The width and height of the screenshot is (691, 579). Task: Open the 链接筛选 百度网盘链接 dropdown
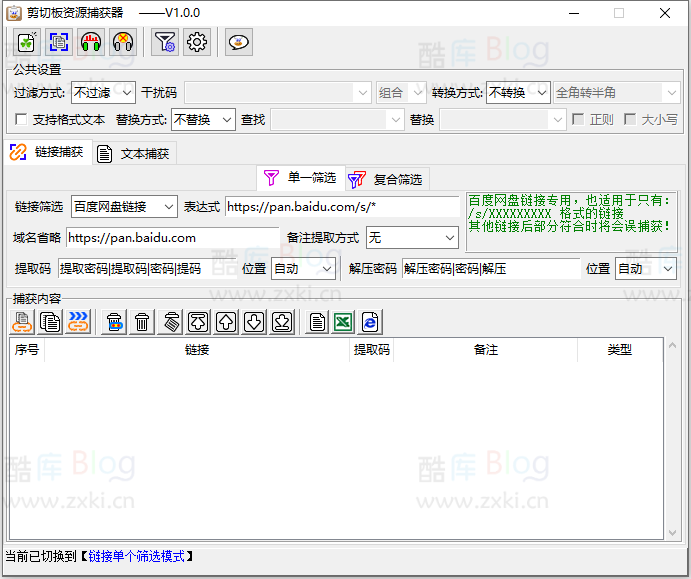tap(124, 206)
